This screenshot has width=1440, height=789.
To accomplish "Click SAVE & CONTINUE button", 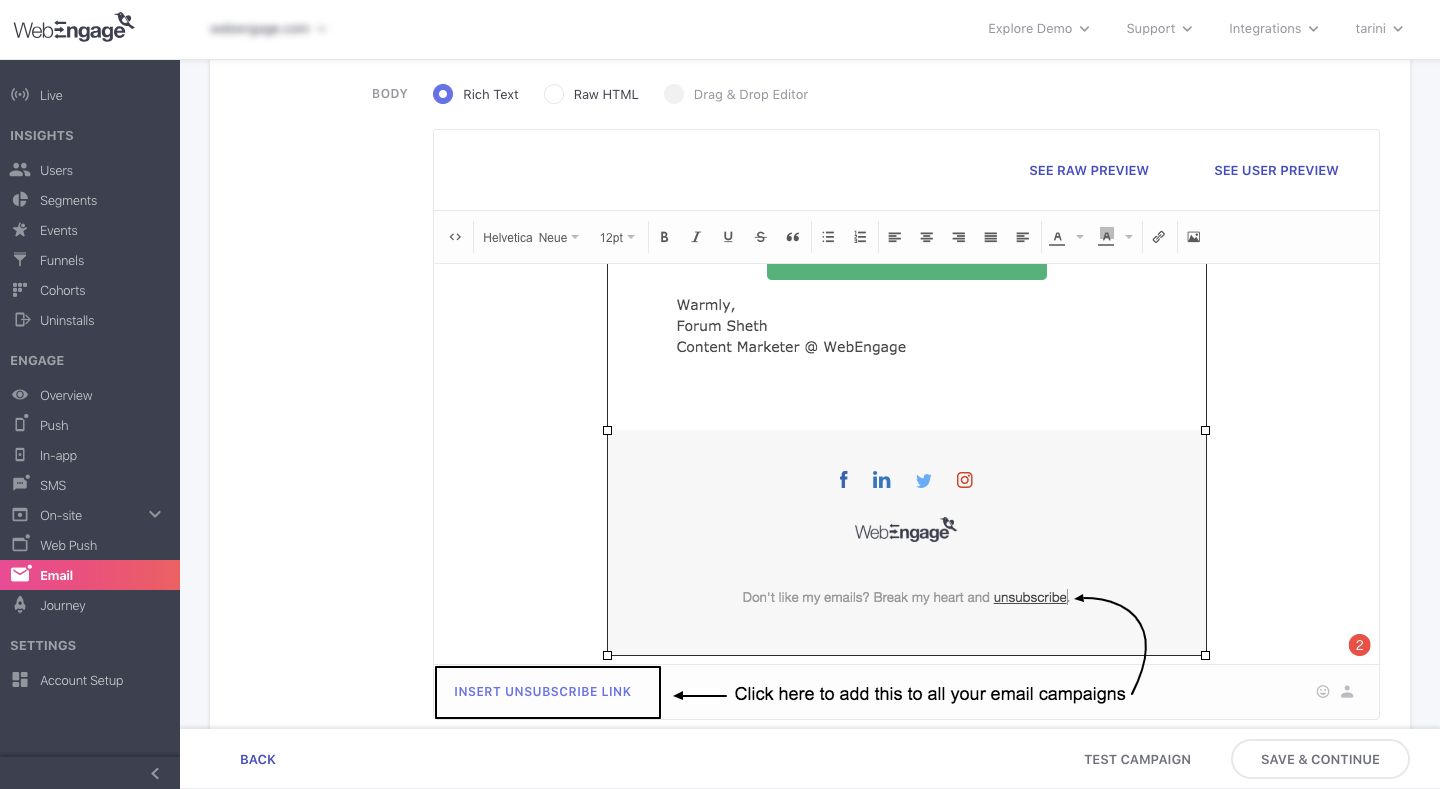I will (1320, 759).
